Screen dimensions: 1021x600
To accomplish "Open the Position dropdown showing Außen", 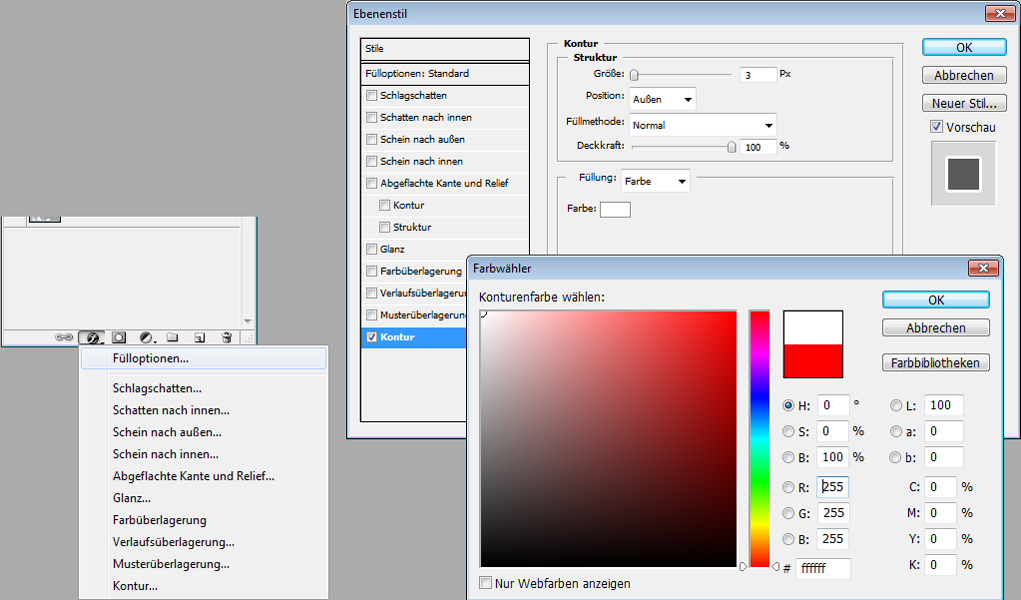I will tap(662, 99).
